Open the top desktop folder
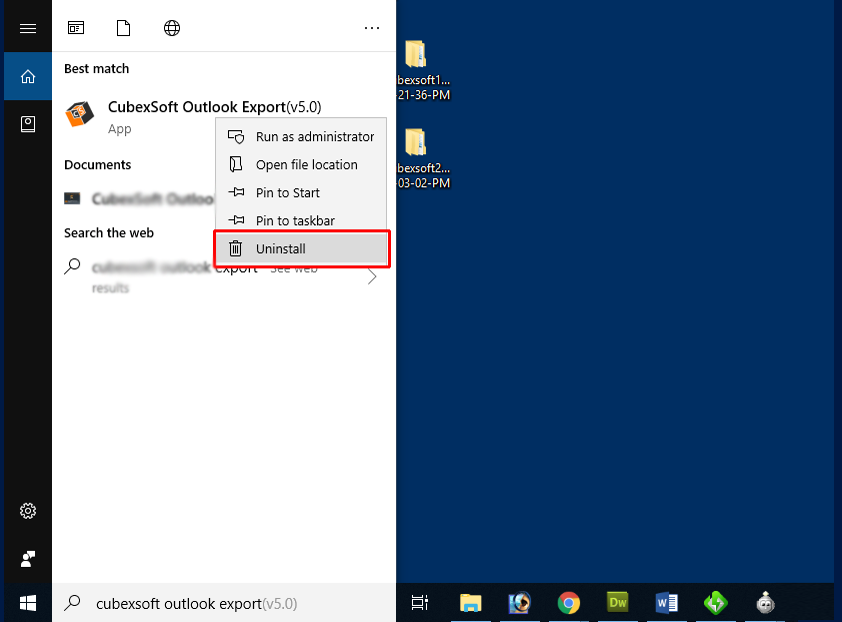842x622 pixels. pos(416,55)
